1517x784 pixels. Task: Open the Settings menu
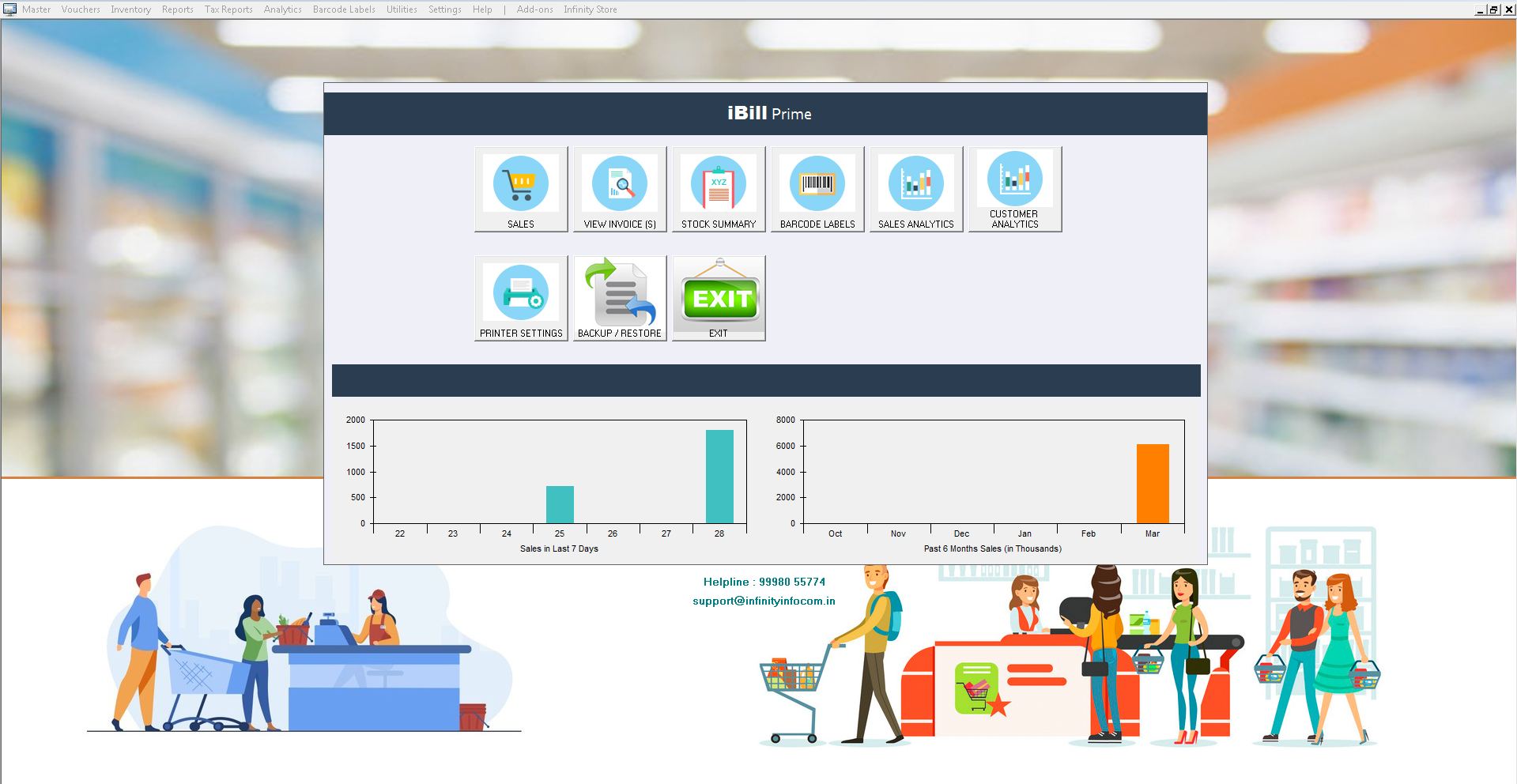click(x=445, y=9)
